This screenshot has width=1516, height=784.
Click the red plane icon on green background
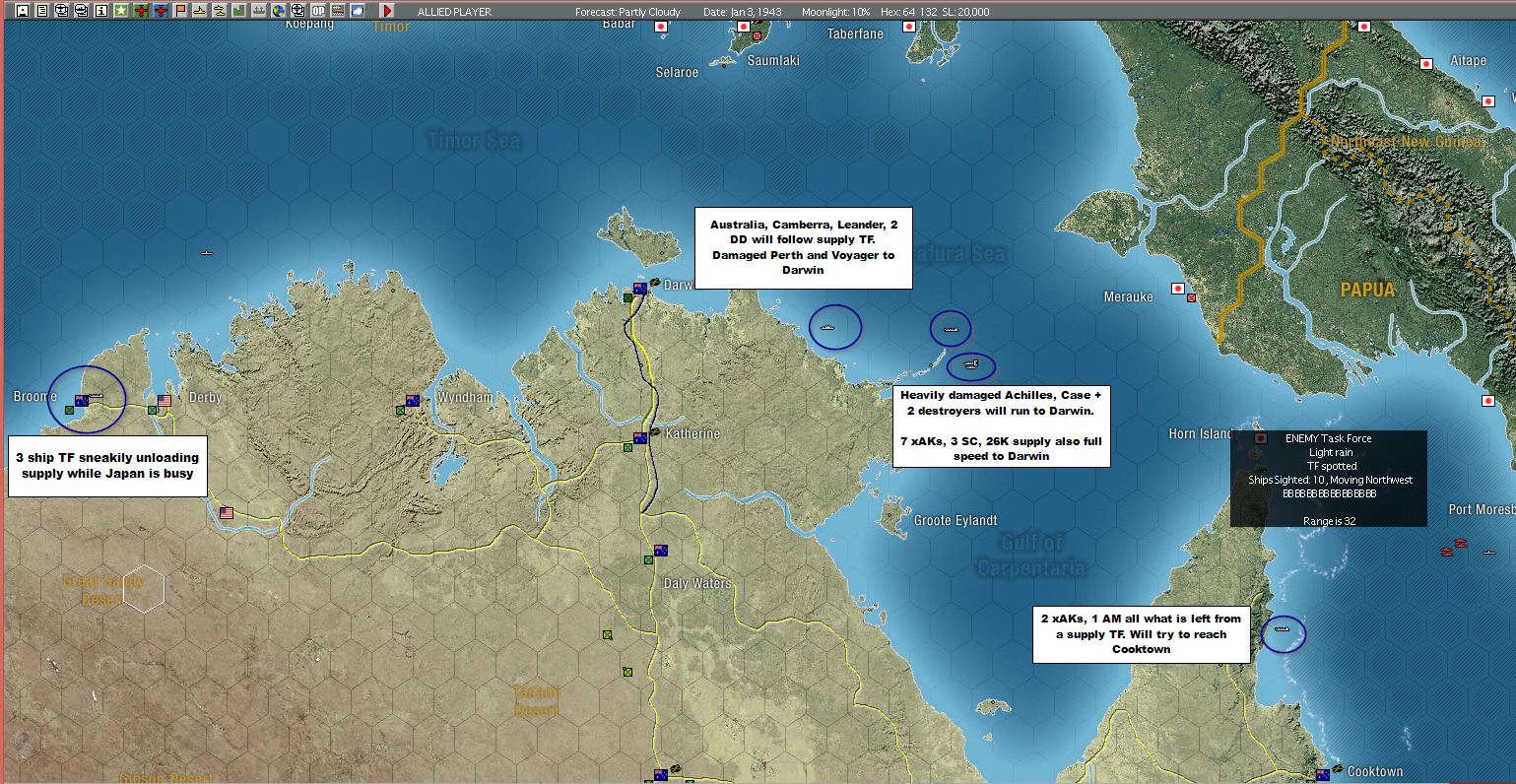[140, 11]
